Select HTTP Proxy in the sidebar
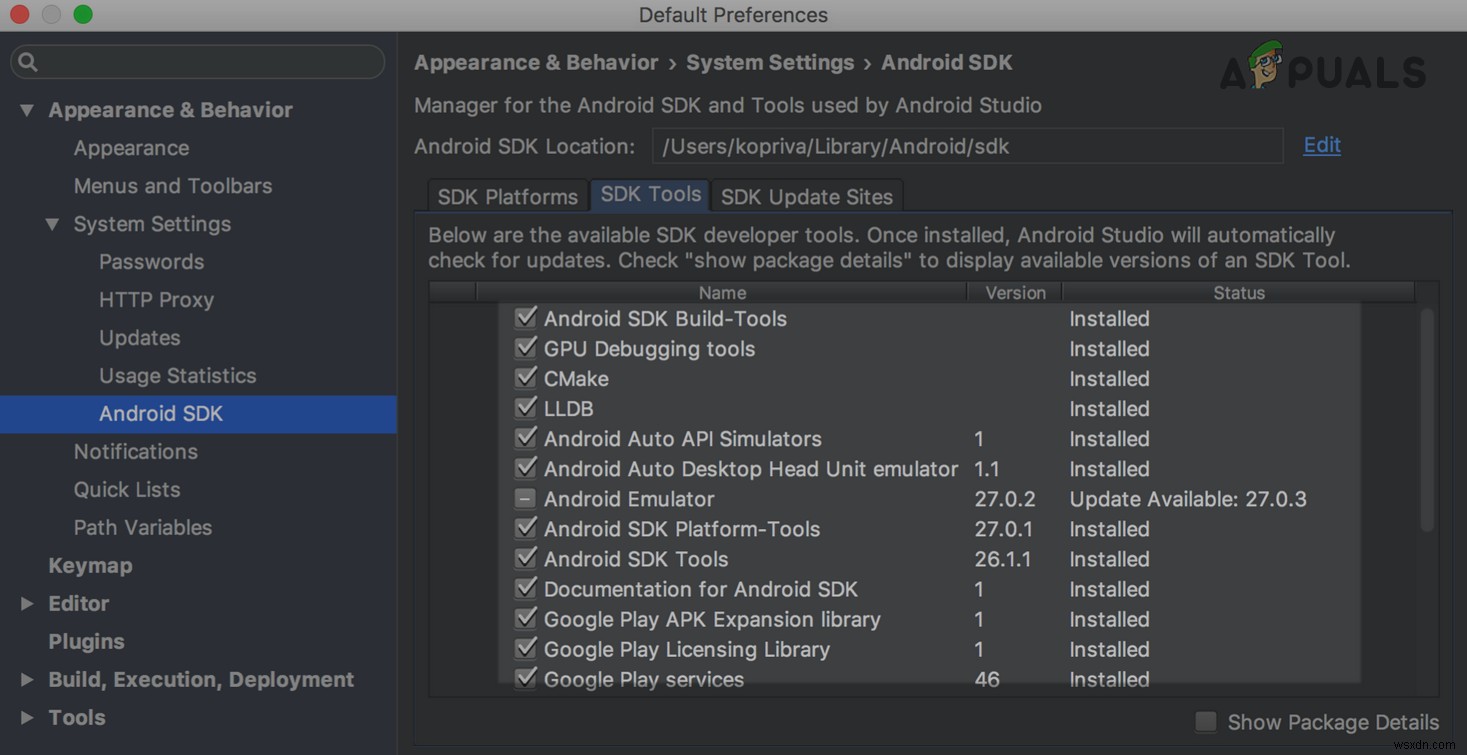The image size is (1467, 755). tap(155, 299)
